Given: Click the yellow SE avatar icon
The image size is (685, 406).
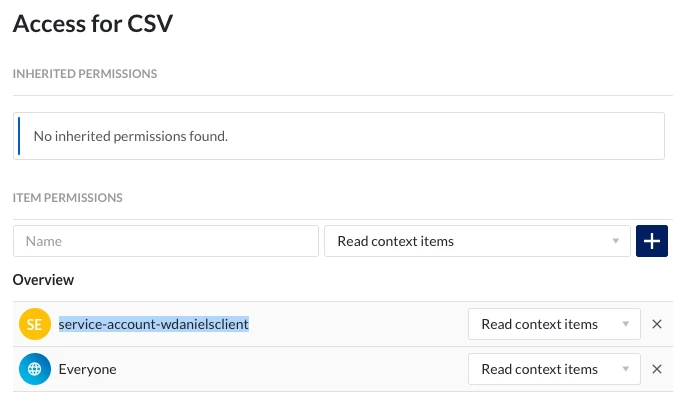Looking at the screenshot, I should pos(34,324).
